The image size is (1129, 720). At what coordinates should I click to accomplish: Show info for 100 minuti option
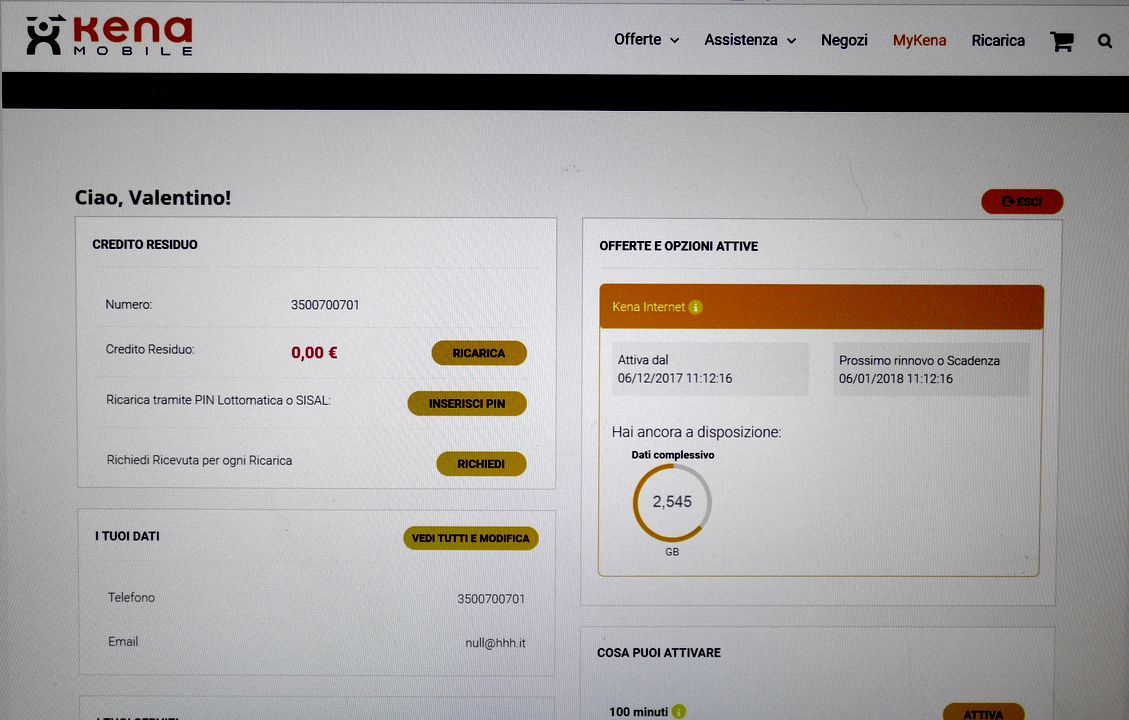pyautogui.click(x=678, y=711)
